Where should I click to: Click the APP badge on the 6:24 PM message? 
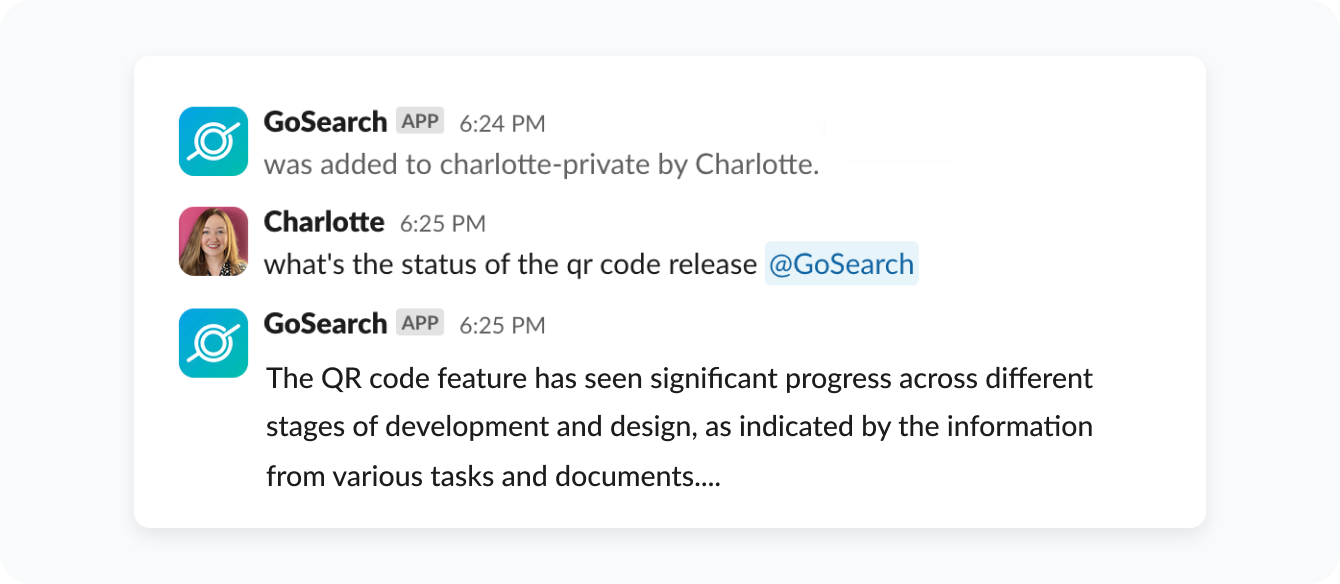[420, 121]
